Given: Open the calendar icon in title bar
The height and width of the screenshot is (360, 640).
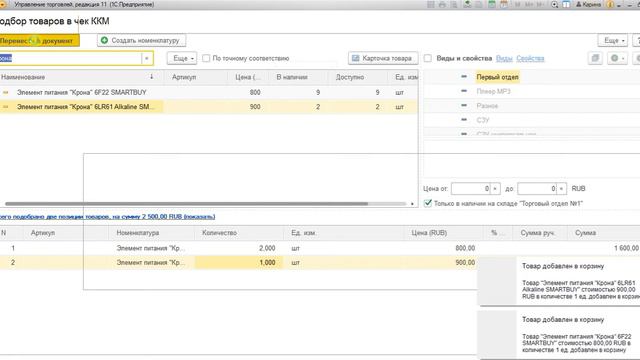Looking at the screenshot, I should click(504, 4).
